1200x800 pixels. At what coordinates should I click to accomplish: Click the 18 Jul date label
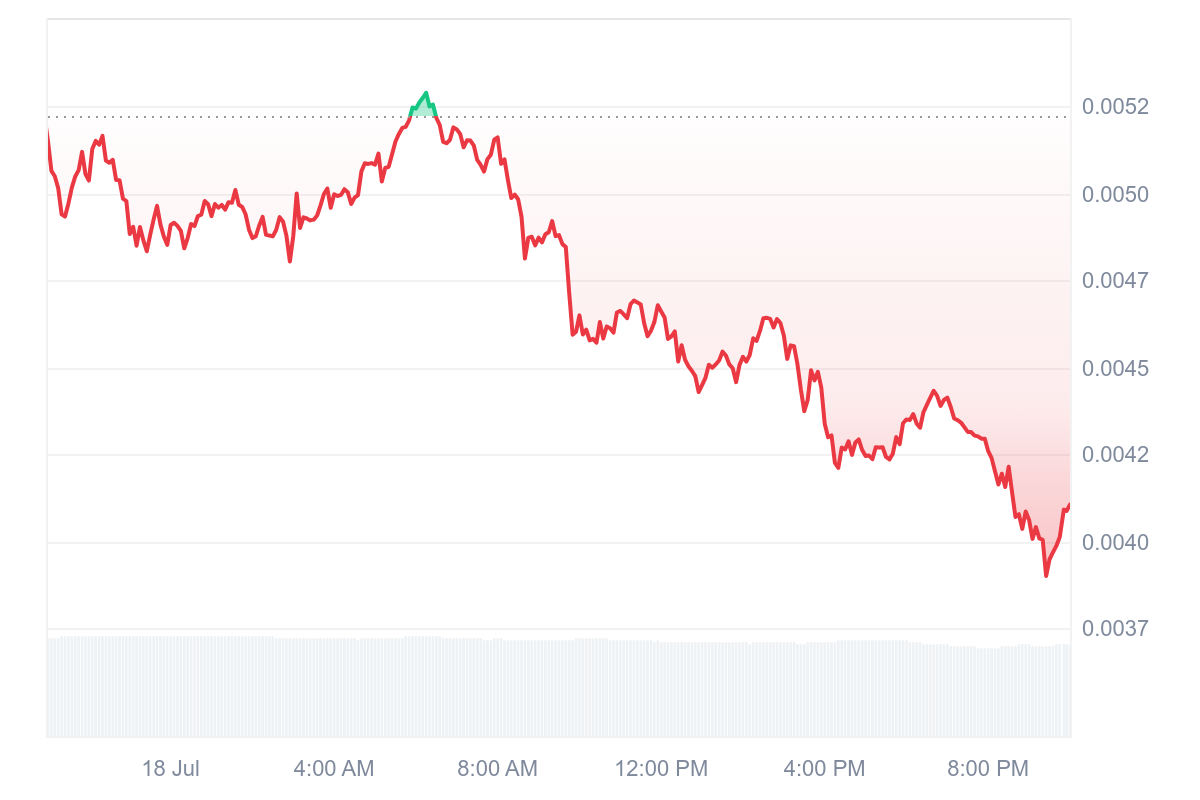171,769
